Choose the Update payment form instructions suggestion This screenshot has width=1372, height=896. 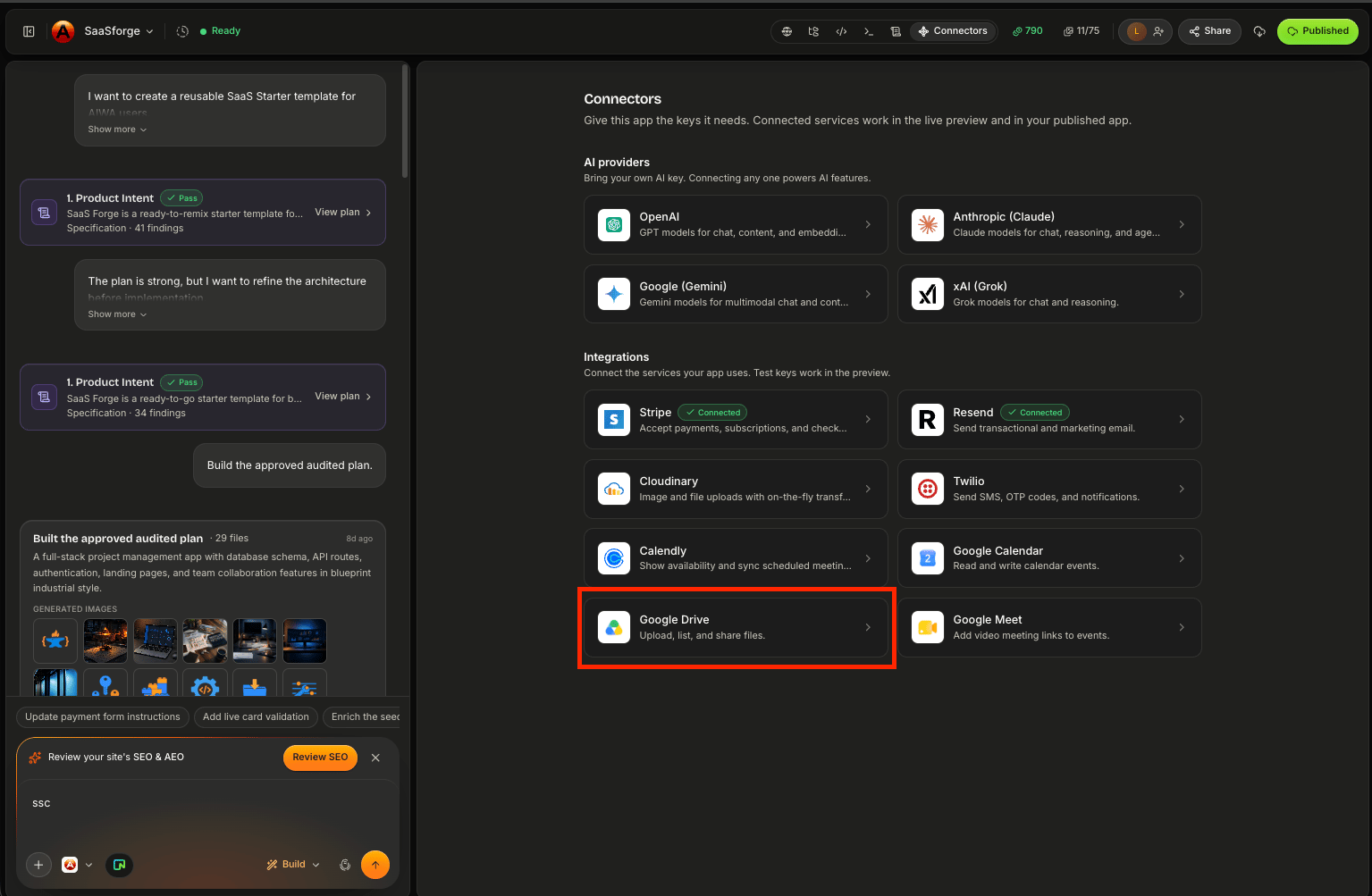[x=103, y=716]
